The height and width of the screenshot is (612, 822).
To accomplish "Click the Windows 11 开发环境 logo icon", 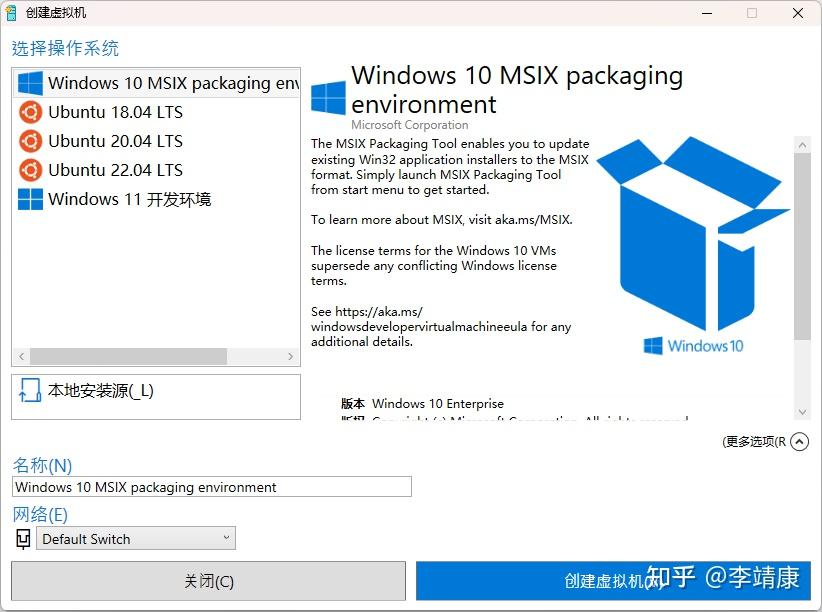I will pos(30,199).
